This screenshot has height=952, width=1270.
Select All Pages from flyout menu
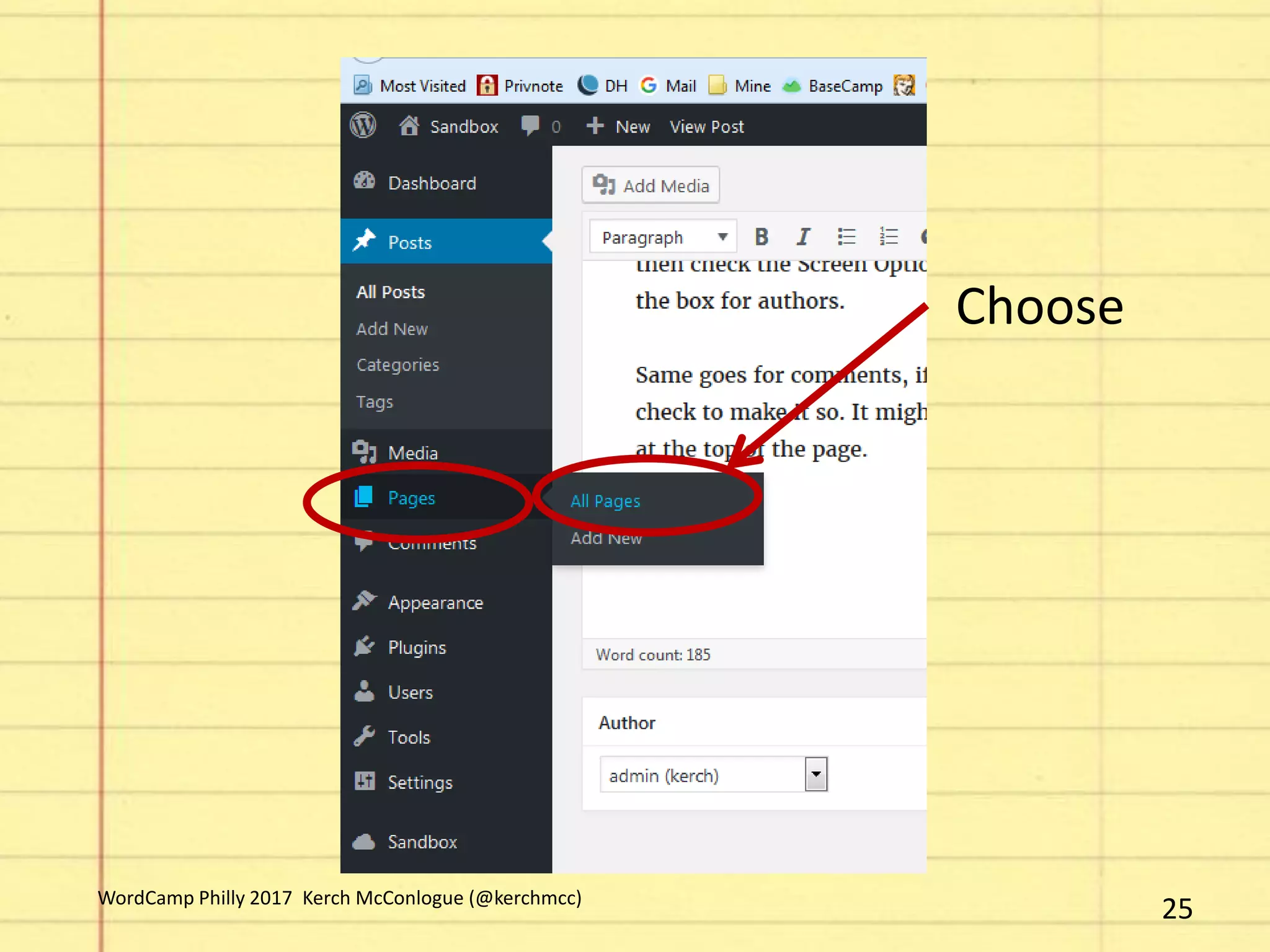click(605, 501)
